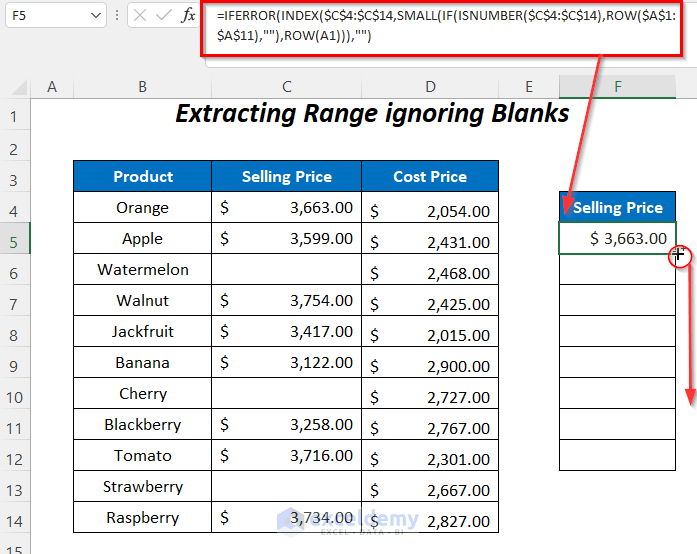Viewport: 697px width, 554px height.
Task: Click the 'Raspberry' product cell
Action: click(142, 518)
